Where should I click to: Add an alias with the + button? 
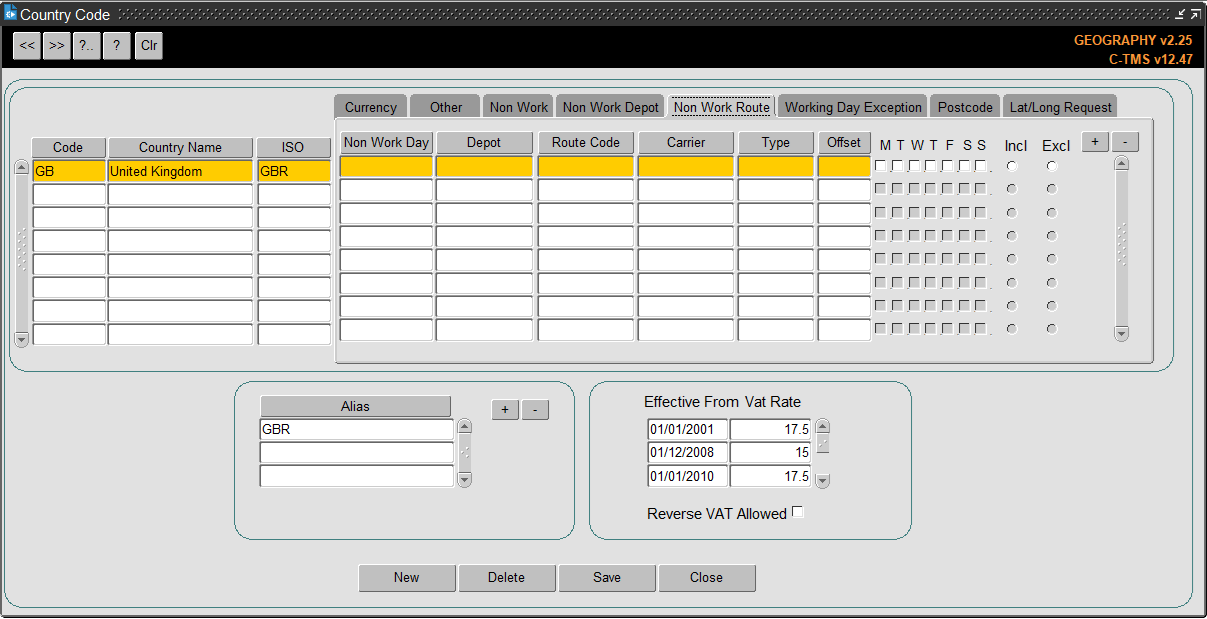point(505,410)
